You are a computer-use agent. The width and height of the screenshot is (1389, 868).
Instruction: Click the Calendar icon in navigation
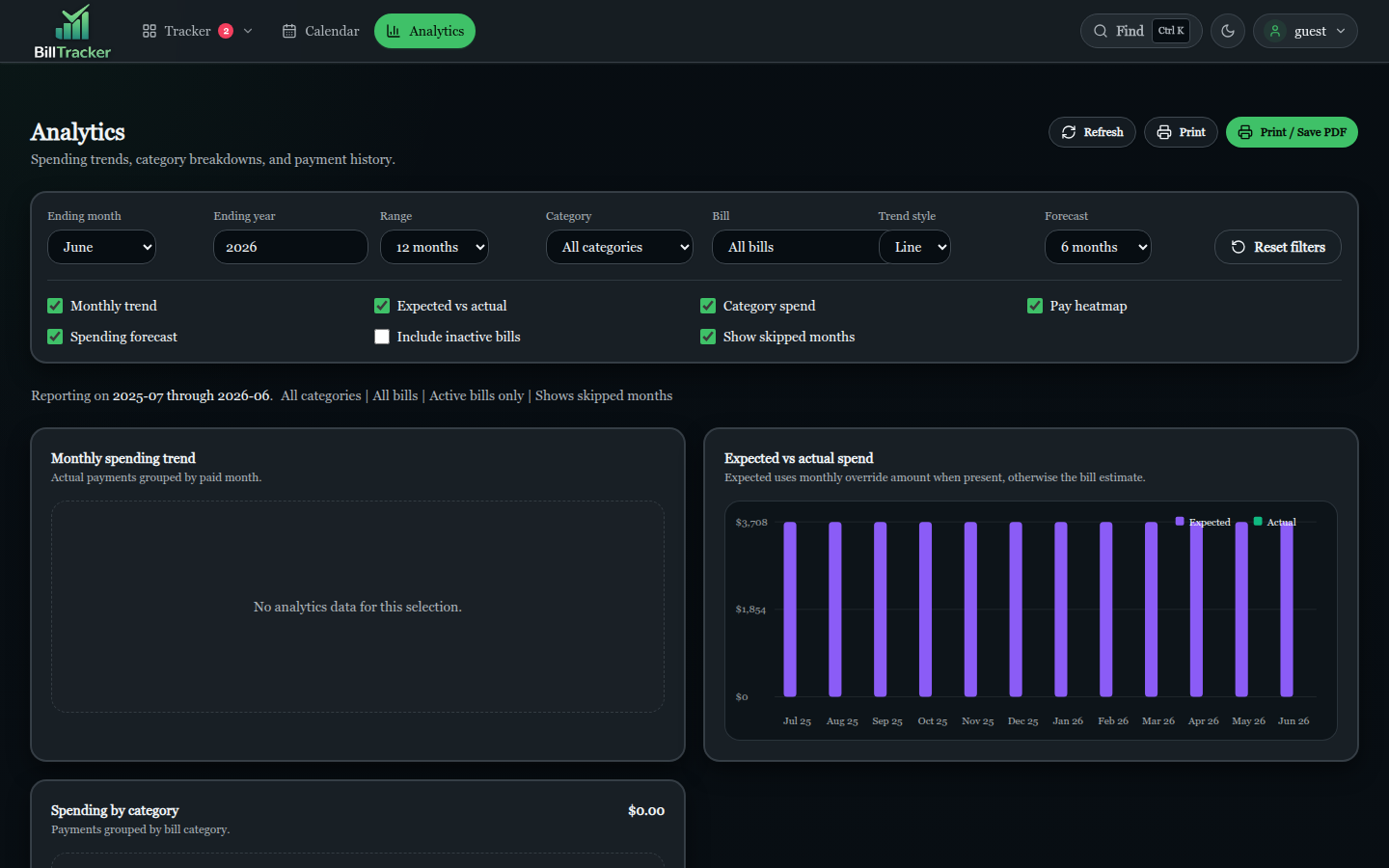point(289,31)
